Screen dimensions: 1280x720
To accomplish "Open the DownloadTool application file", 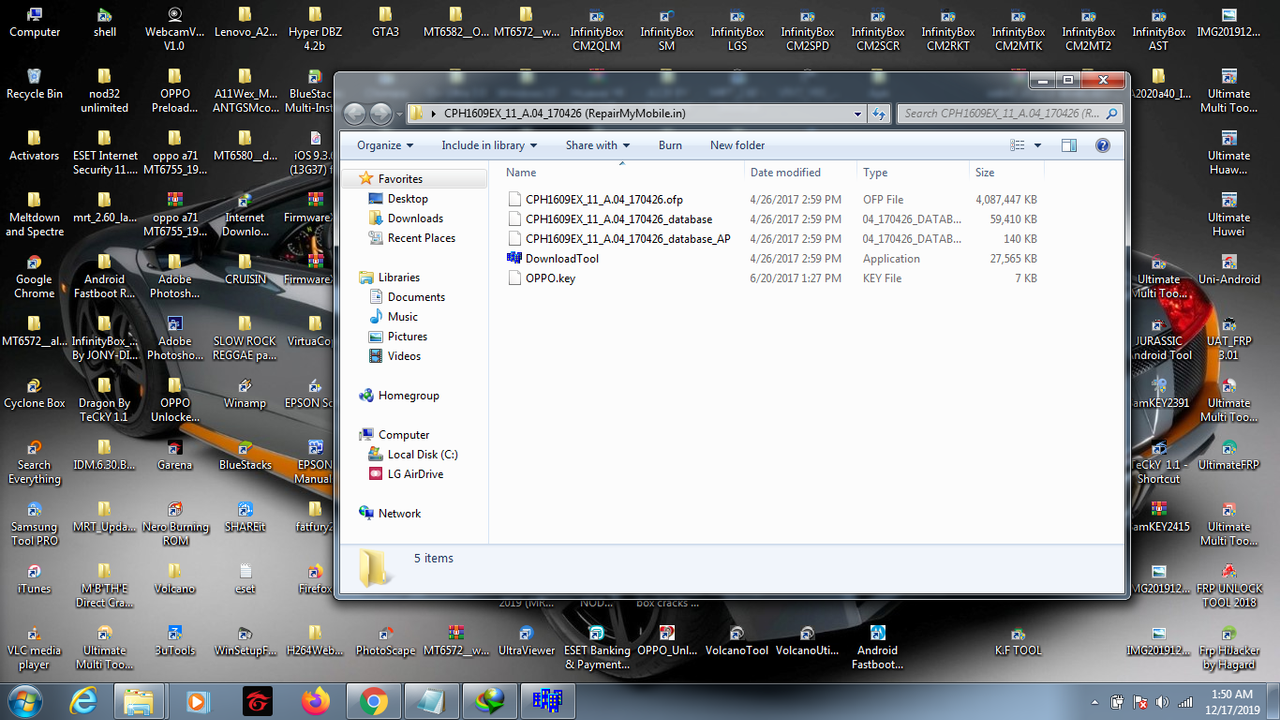I will pos(562,258).
